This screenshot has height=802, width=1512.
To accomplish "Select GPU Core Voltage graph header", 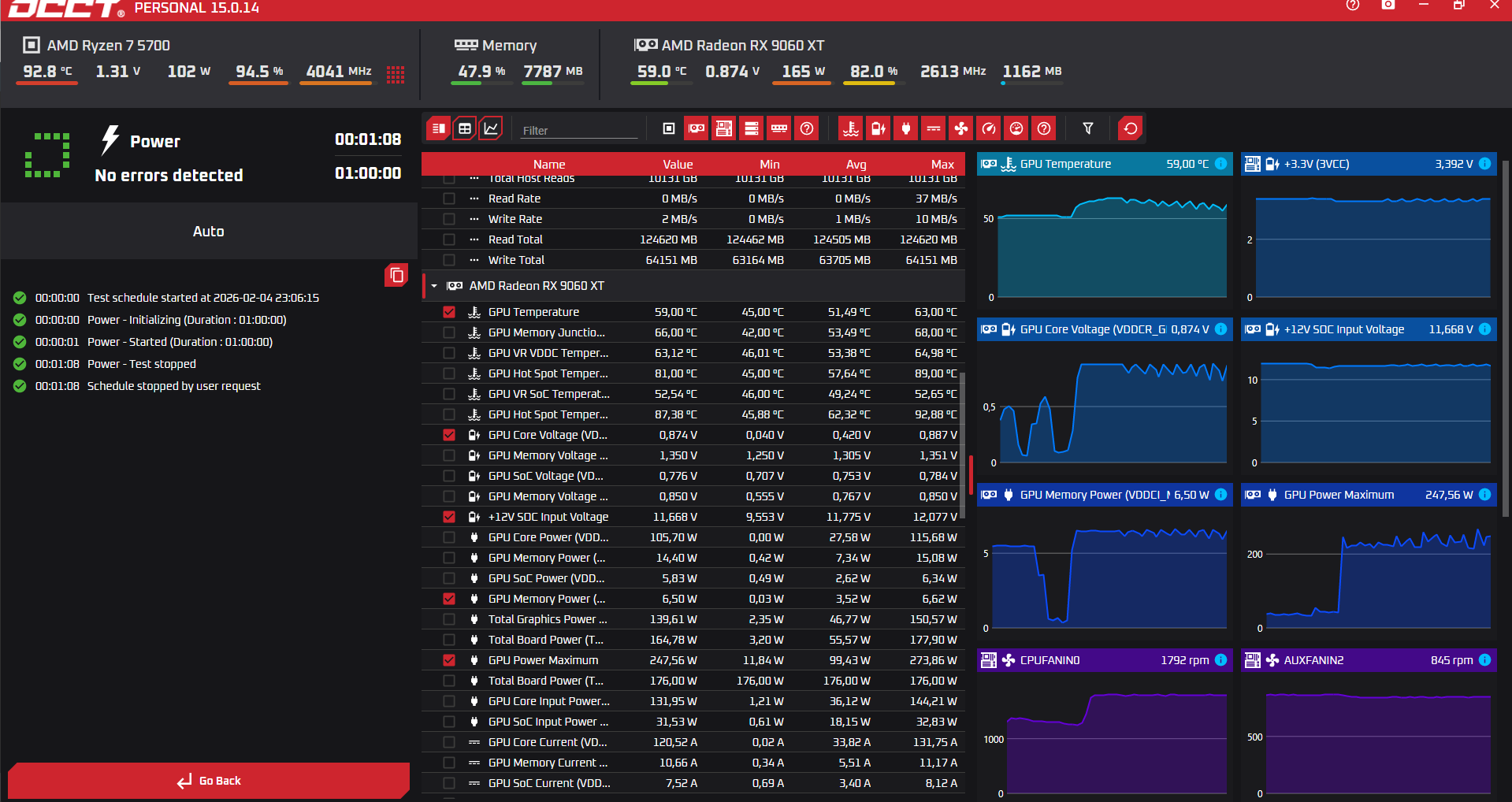I will coord(1105,329).
